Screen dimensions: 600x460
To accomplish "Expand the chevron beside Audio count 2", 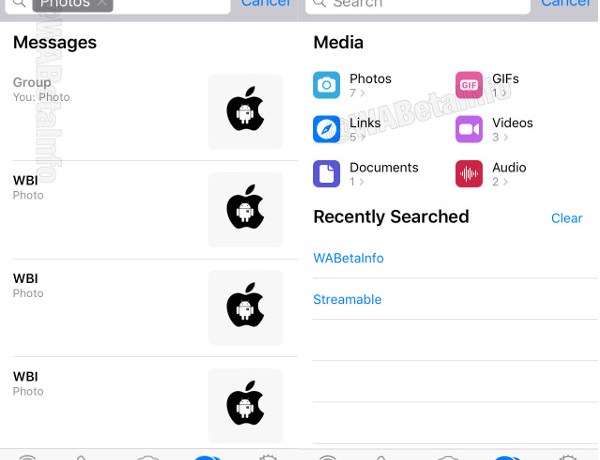I will [505, 182].
